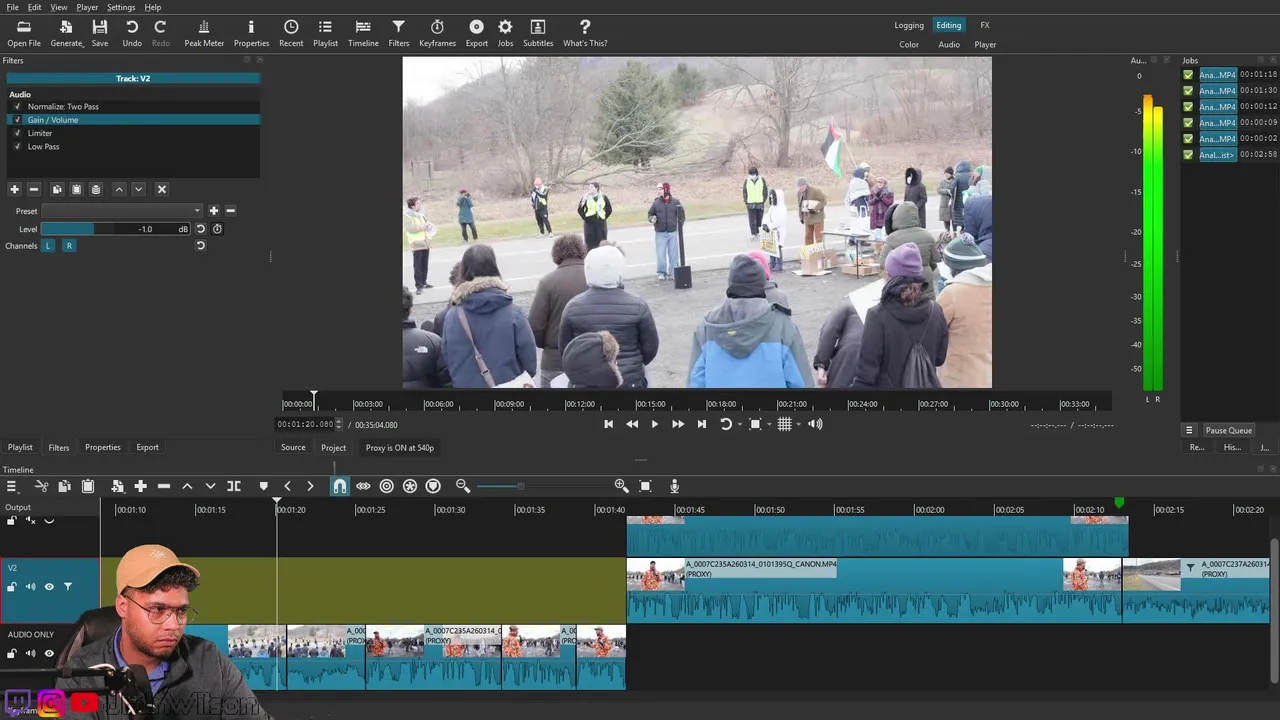The height and width of the screenshot is (720, 1280).
Task: Create a timeline marker
Action: point(264,486)
